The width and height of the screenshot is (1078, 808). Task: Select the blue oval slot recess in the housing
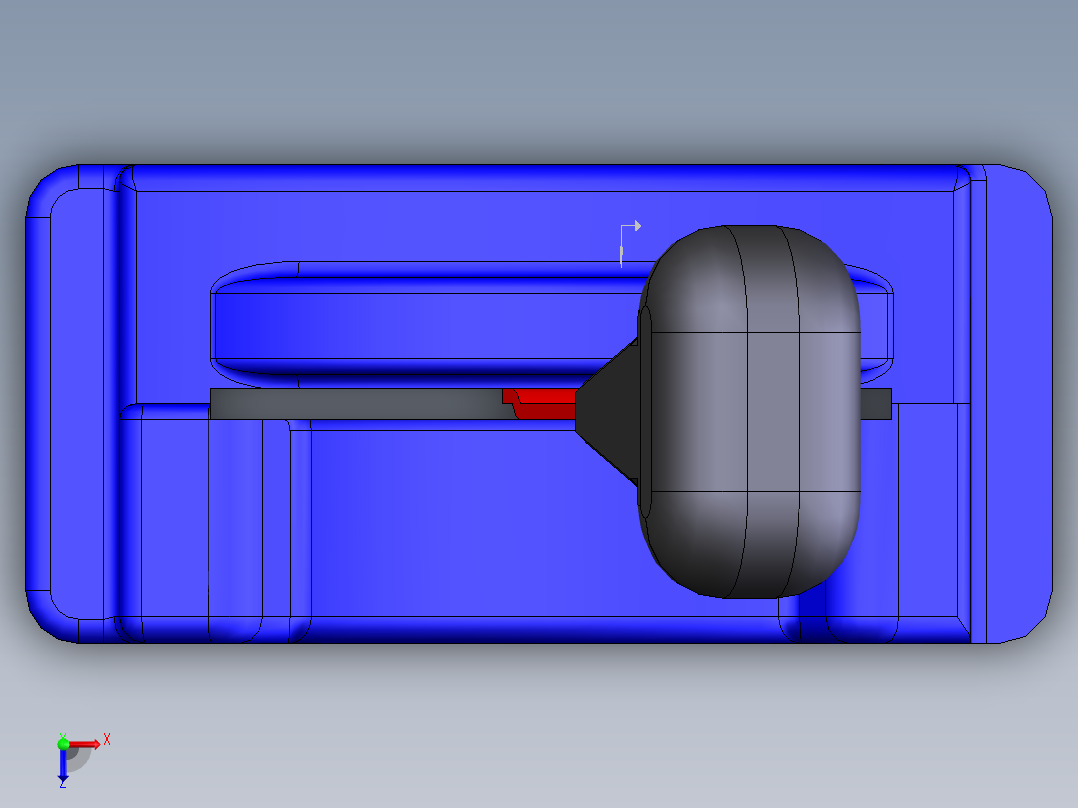(x=426, y=325)
